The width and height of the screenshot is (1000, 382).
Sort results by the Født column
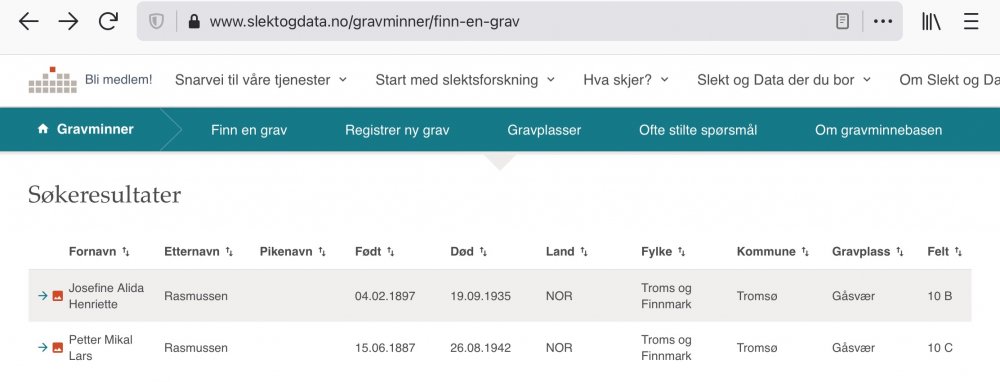(x=375, y=251)
